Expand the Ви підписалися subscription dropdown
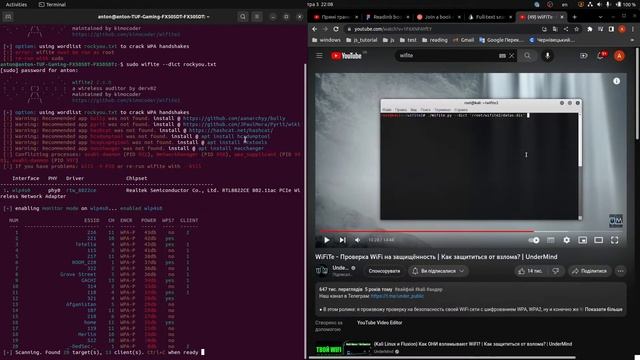The height and width of the screenshot is (360, 640). pyautogui.click(x=438, y=271)
